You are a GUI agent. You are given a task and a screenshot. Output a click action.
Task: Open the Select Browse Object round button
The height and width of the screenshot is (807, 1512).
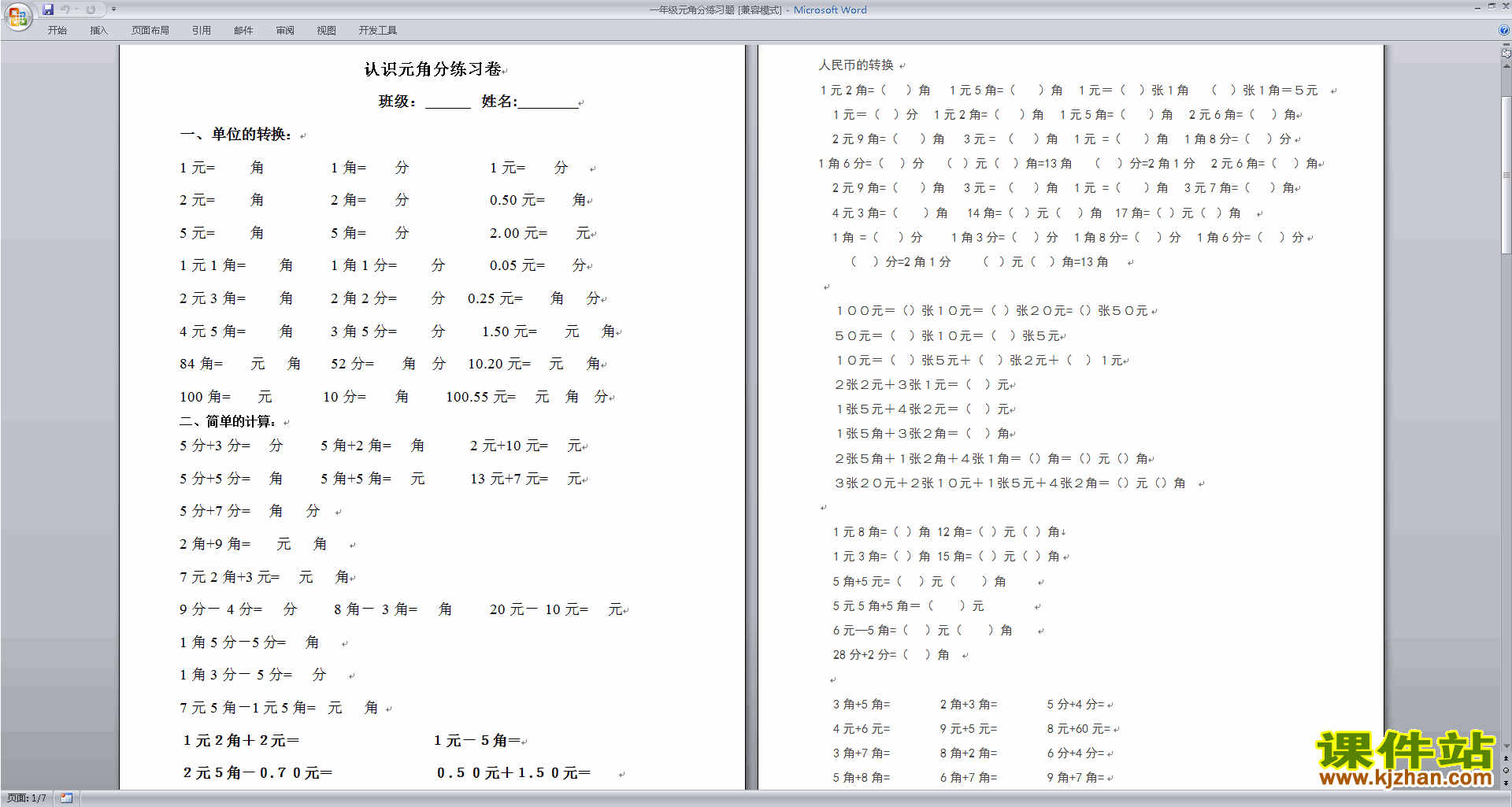click(x=1506, y=770)
